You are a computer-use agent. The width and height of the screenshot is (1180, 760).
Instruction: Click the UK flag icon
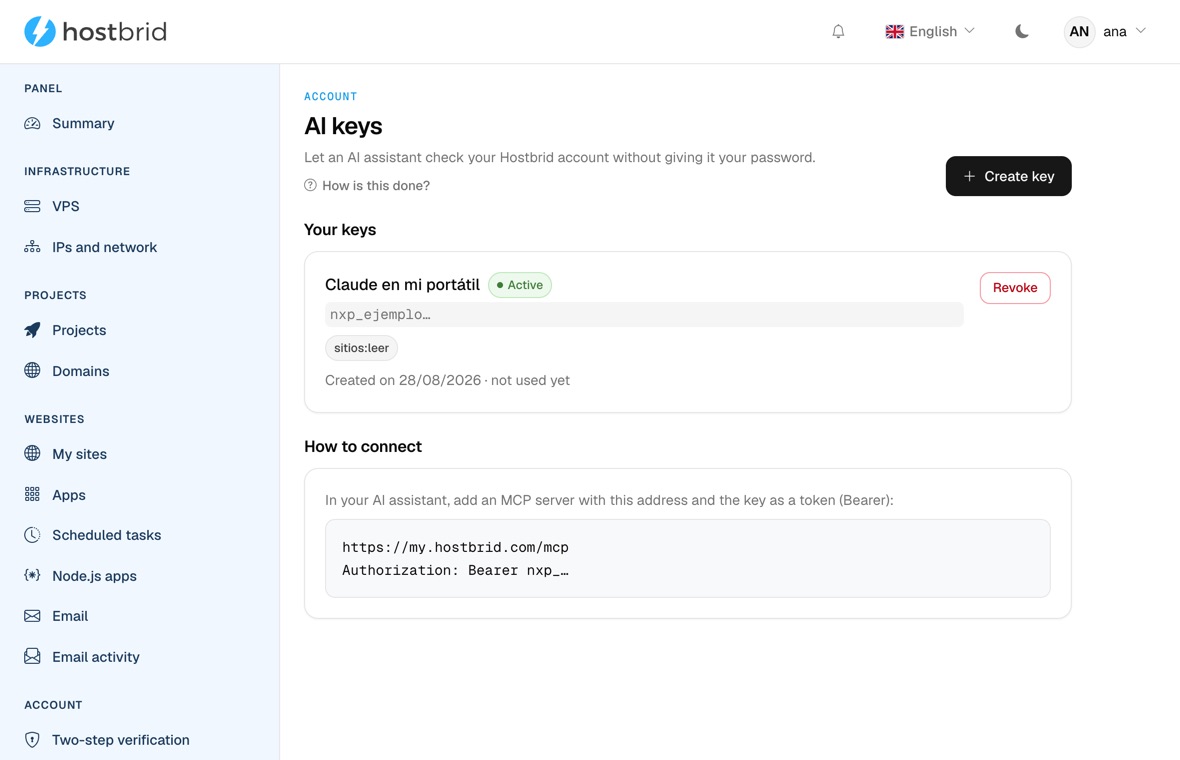(894, 32)
